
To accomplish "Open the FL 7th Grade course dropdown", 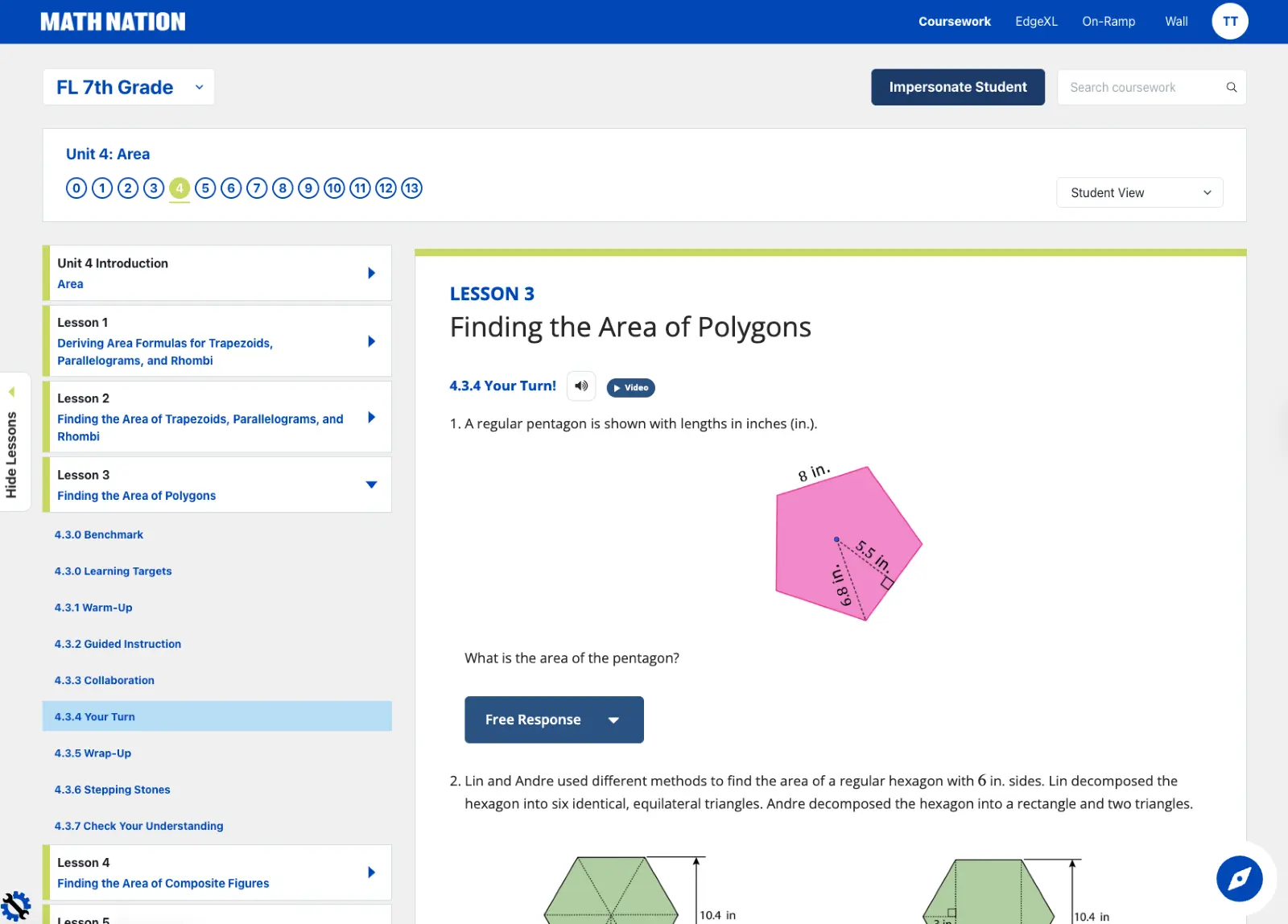I will [x=129, y=88].
